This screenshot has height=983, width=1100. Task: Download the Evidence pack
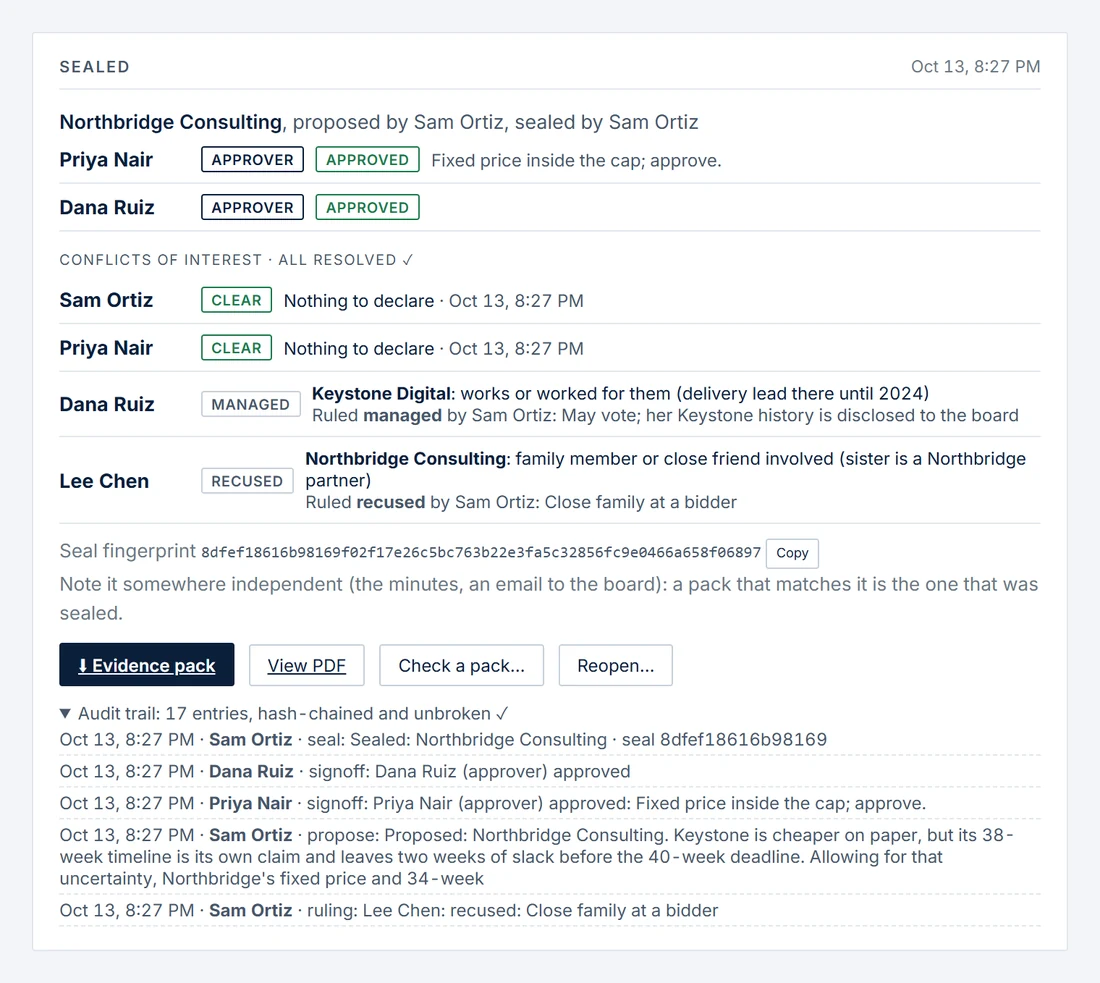[147, 664]
